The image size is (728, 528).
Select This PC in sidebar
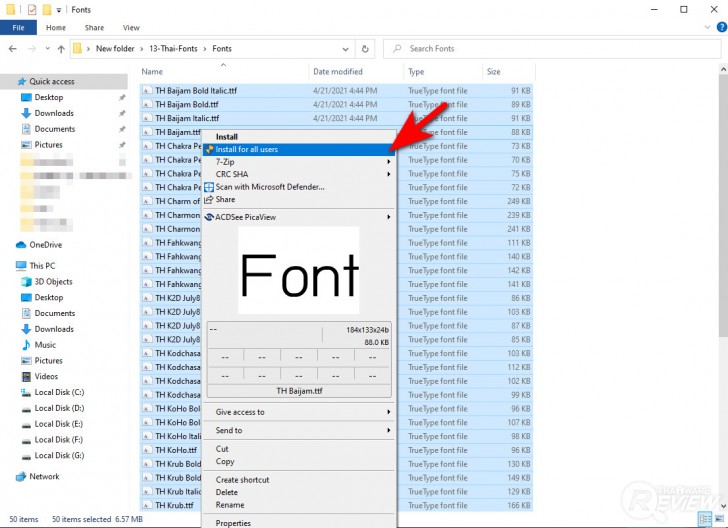[x=42, y=266]
